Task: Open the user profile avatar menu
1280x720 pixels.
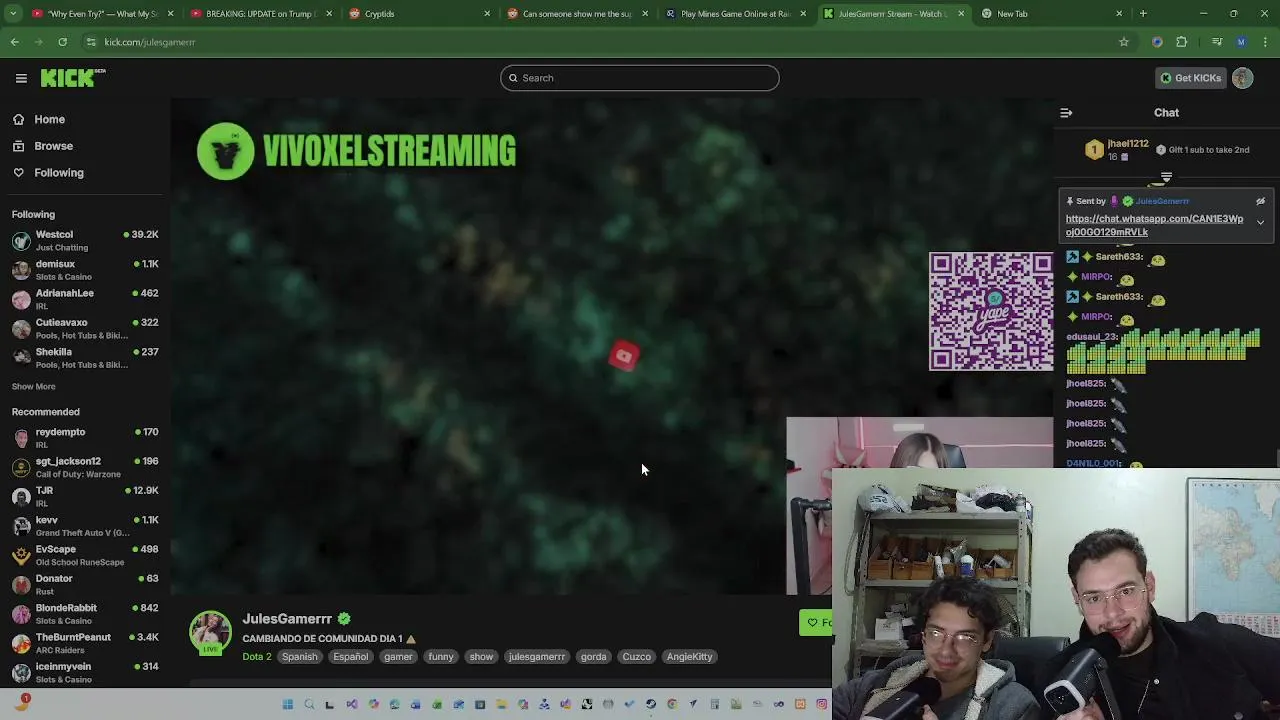Action: (x=1243, y=78)
